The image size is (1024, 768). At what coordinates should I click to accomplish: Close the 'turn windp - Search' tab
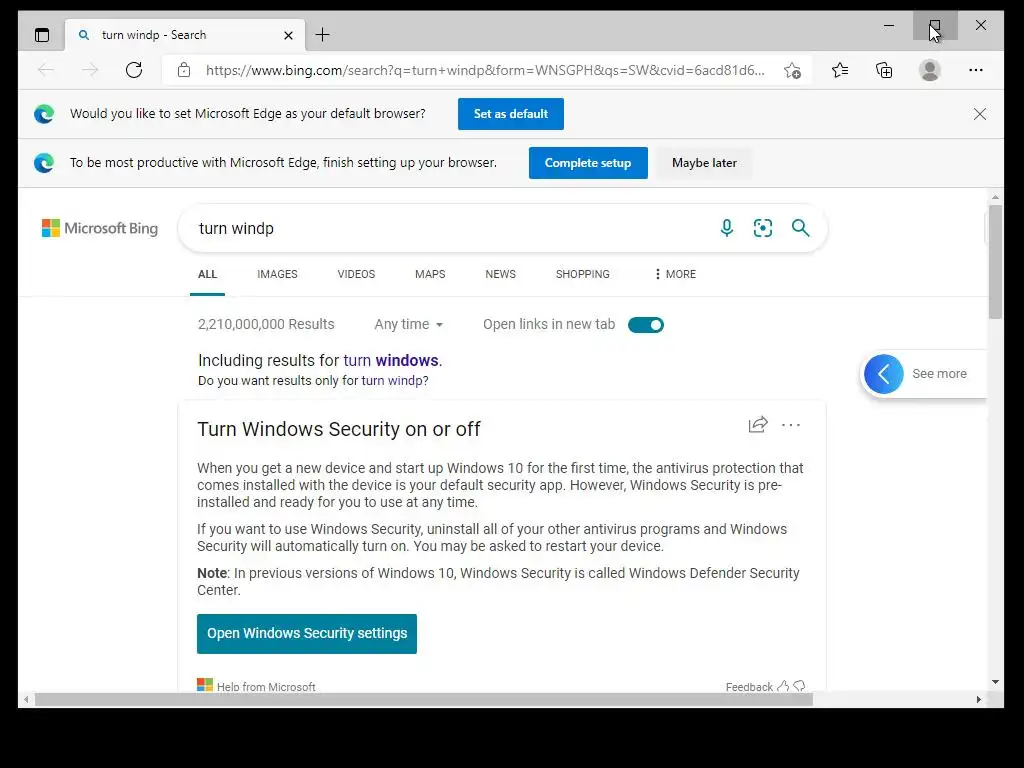(288, 35)
